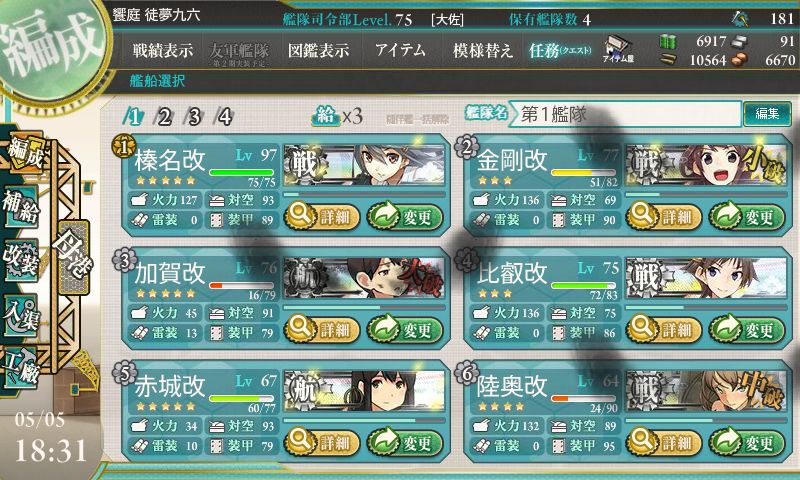
Task: Open the 改装 remodel sidebar icon
Action: coord(21,260)
